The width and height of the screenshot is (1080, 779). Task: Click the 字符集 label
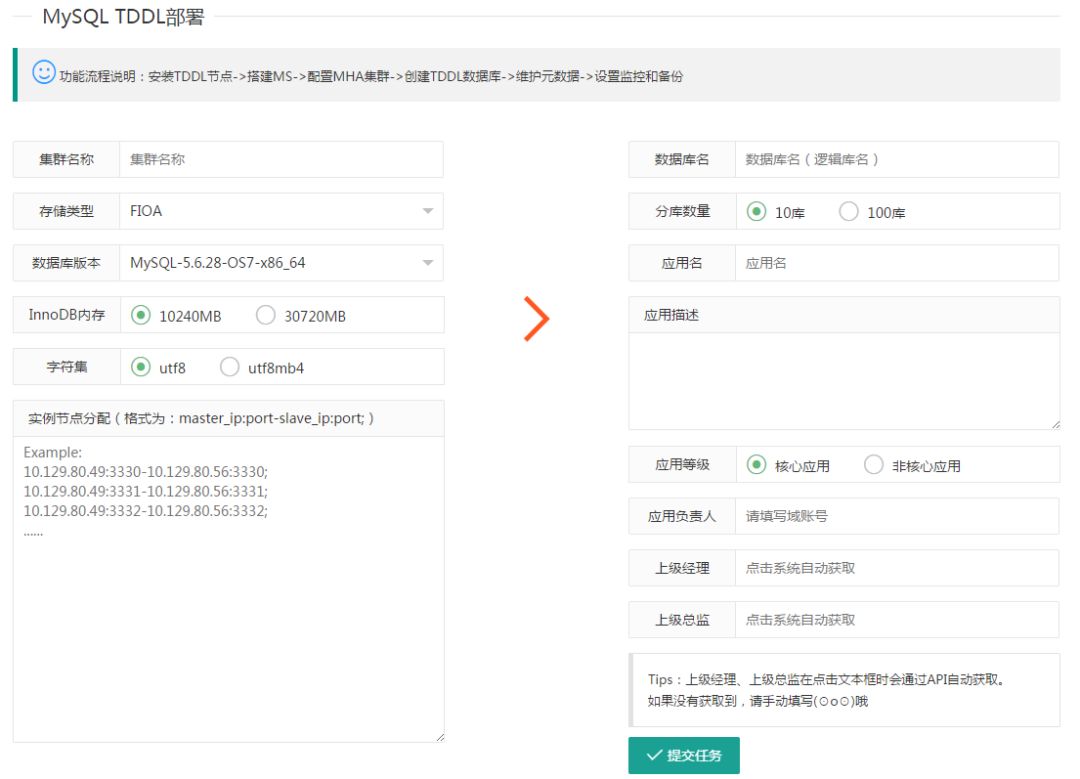(67, 366)
